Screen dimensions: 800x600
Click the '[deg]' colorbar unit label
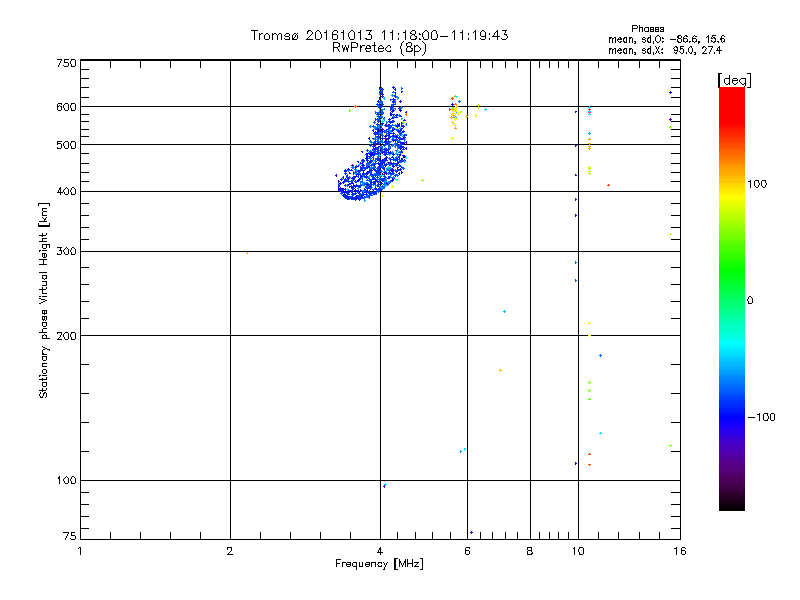(734, 80)
